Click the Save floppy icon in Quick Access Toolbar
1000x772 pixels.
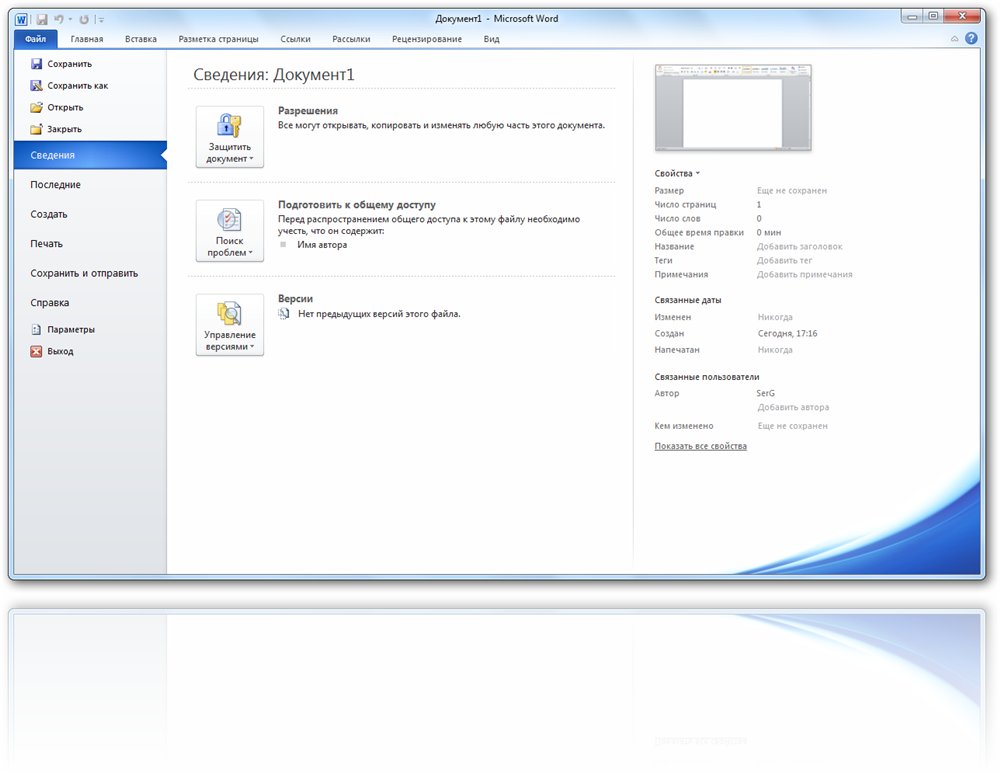coord(42,19)
